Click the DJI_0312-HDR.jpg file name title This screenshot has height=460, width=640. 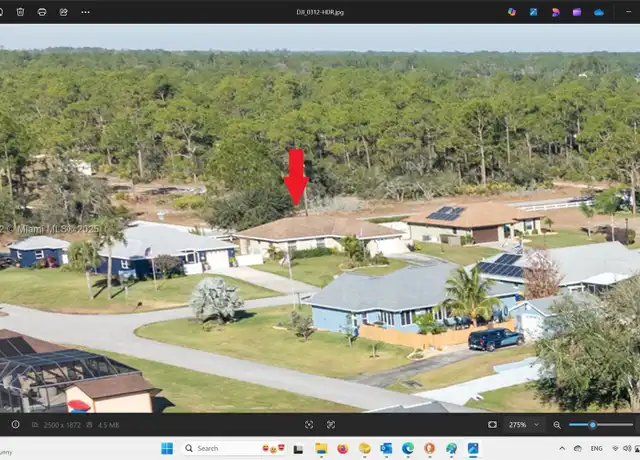click(320, 12)
